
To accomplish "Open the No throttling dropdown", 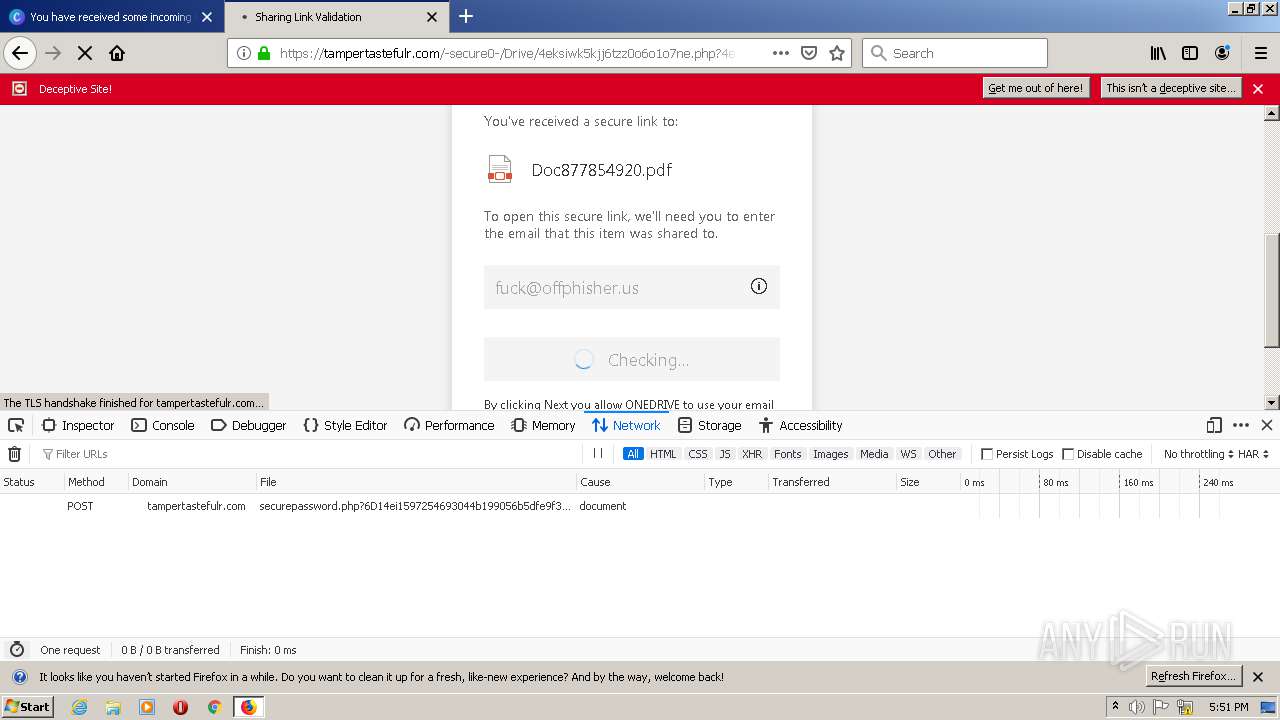I will click(x=1198, y=454).
